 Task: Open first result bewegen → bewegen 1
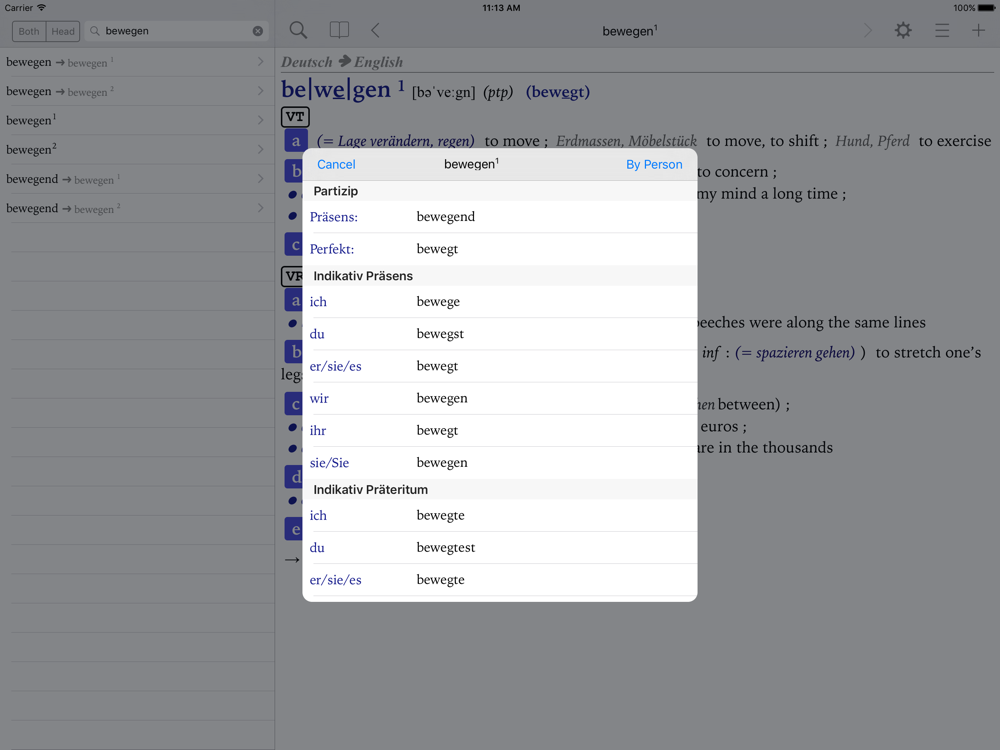pyautogui.click(x=137, y=62)
